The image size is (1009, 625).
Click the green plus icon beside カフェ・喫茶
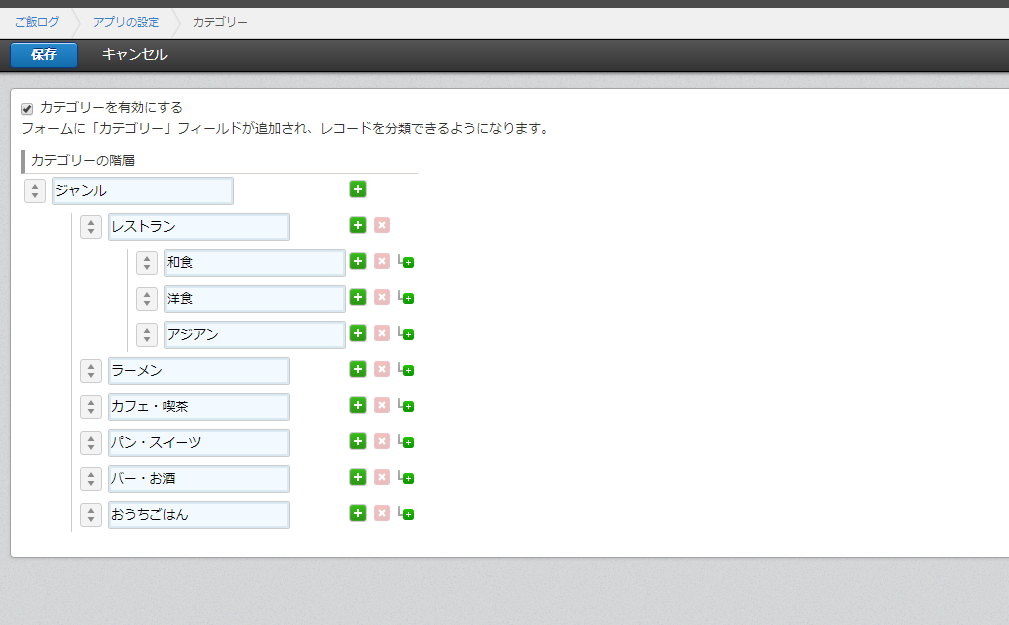(358, 406)
